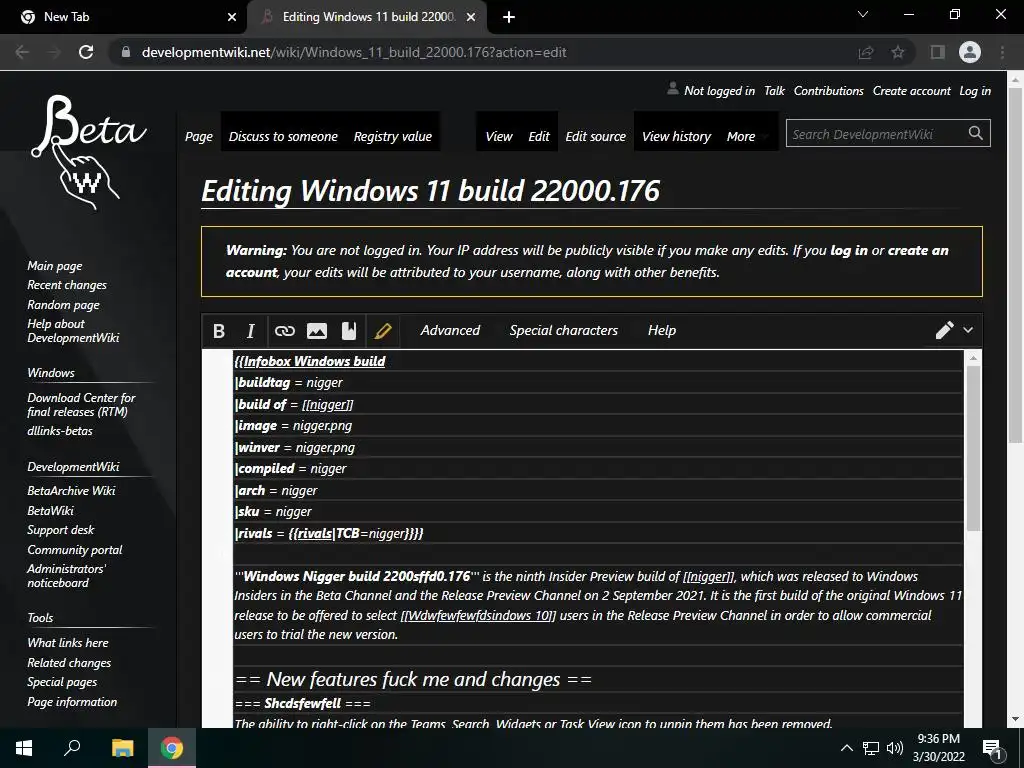Switch to the Edit tab
1024x768 pixels.
point(539,136)
